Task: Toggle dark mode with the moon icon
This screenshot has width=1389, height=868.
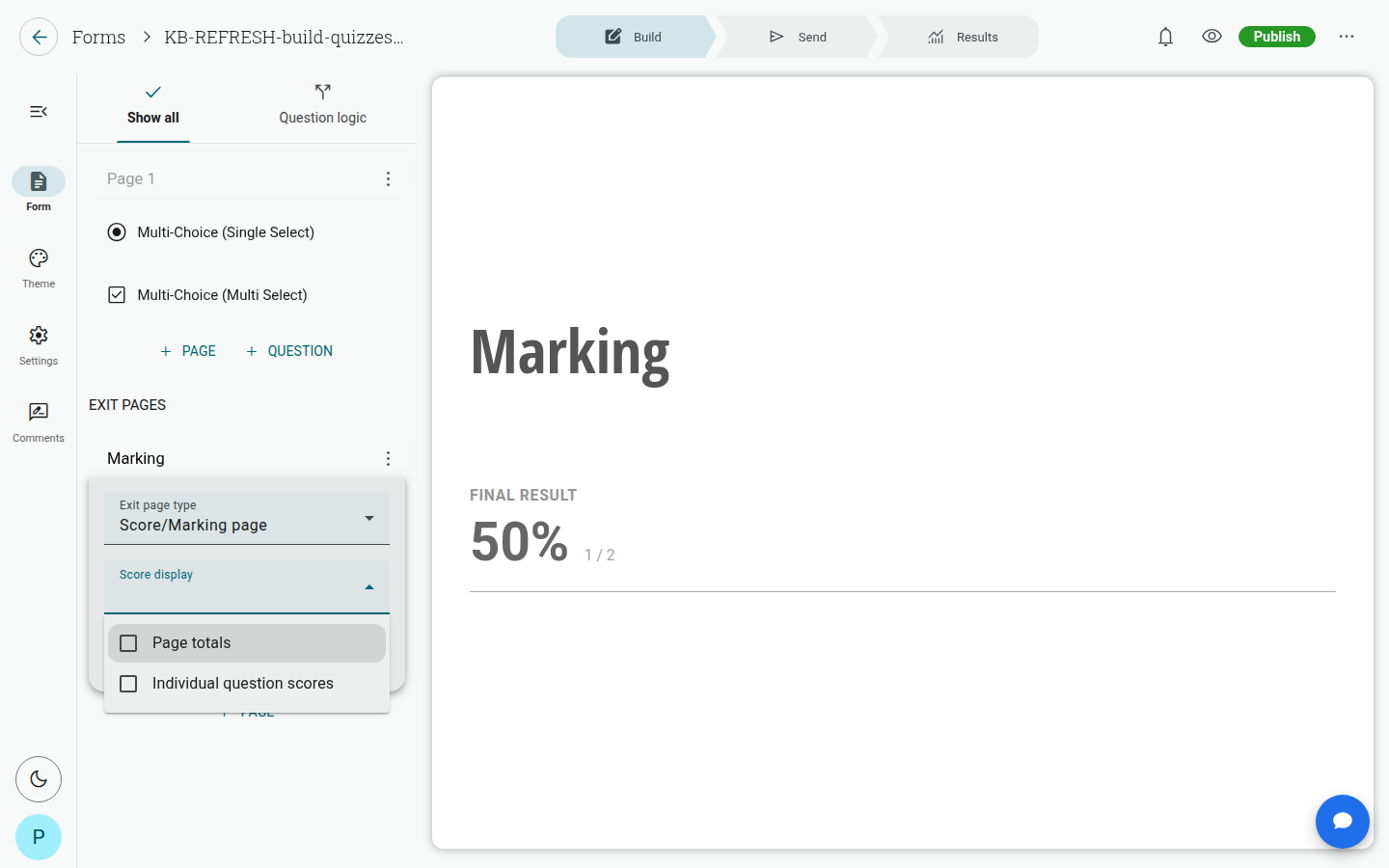Action: click(39, 779)
